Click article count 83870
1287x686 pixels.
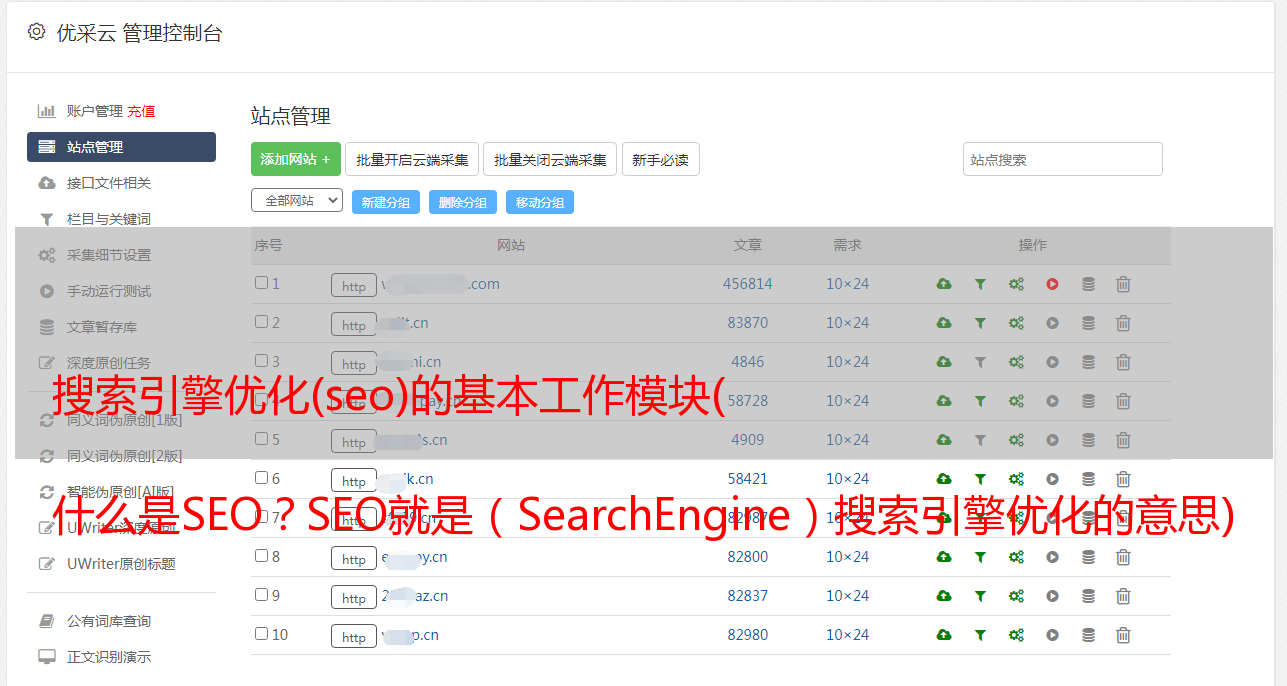pyautogui.click(x=748, y=323)
